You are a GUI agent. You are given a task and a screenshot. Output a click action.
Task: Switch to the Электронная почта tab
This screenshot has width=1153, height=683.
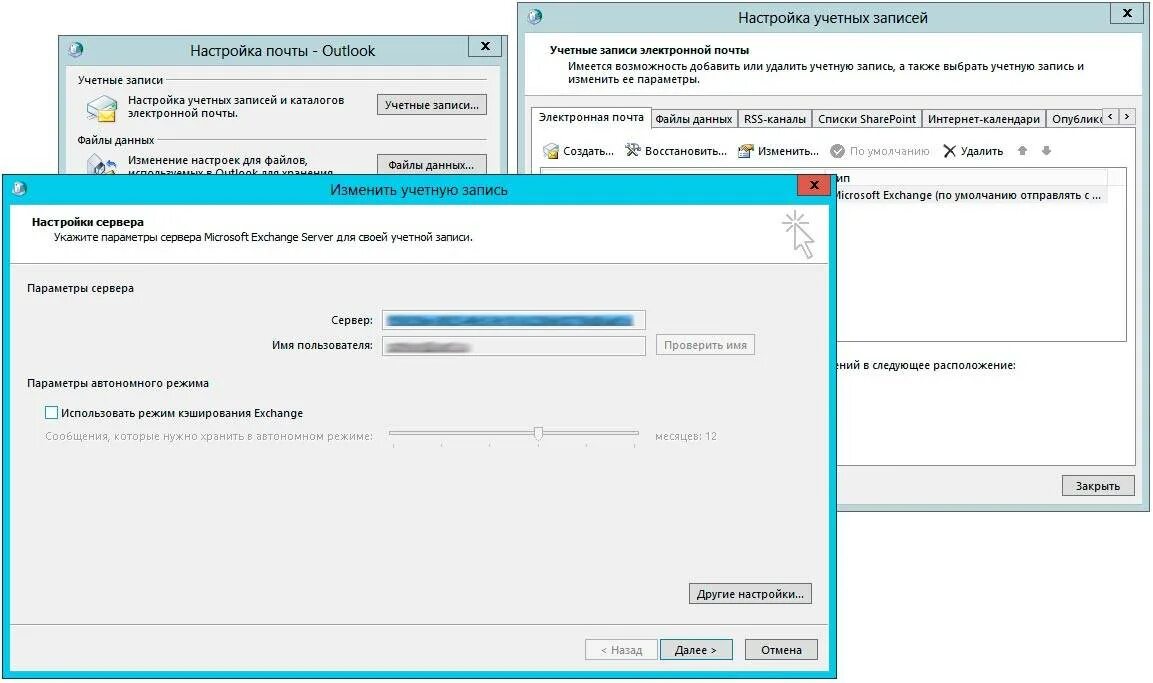[590, 118]
